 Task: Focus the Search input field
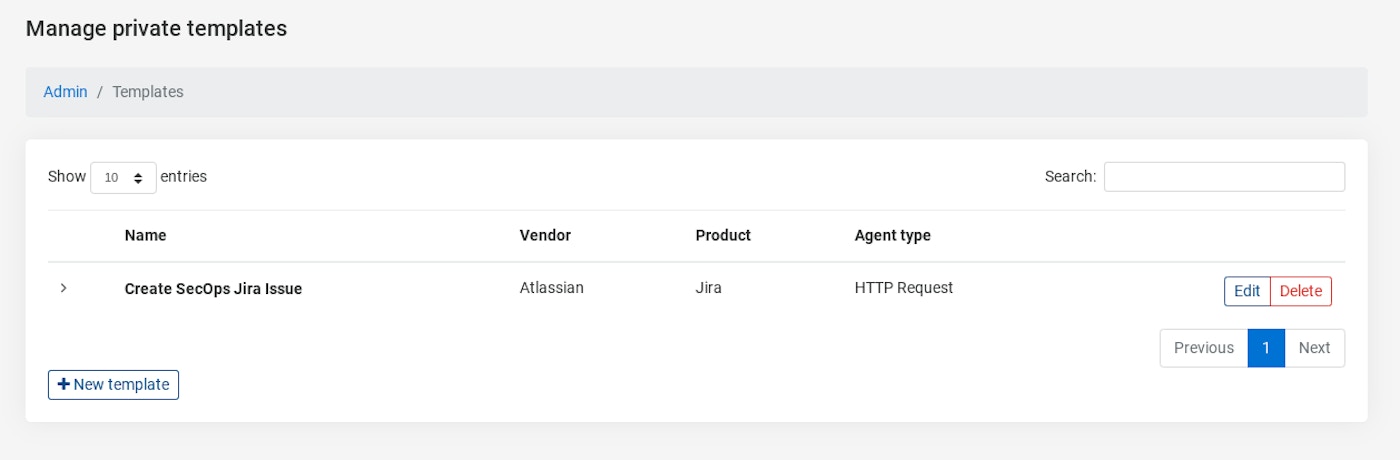(1224, 177)
